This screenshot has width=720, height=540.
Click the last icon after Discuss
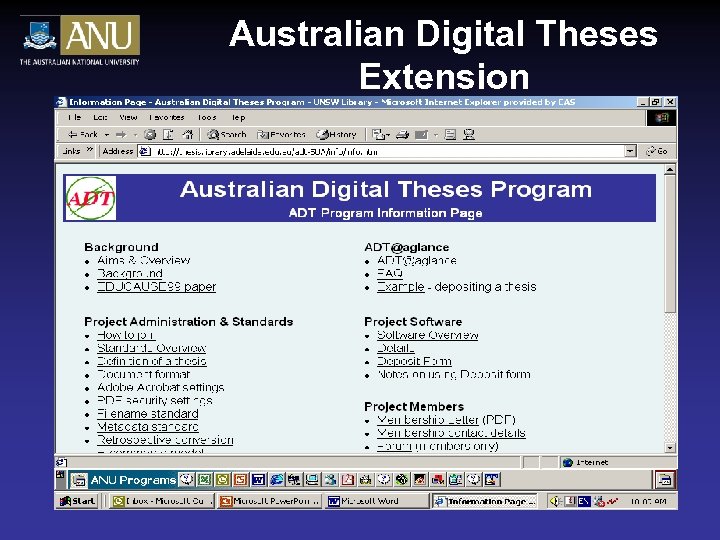[x=469, y=135]
